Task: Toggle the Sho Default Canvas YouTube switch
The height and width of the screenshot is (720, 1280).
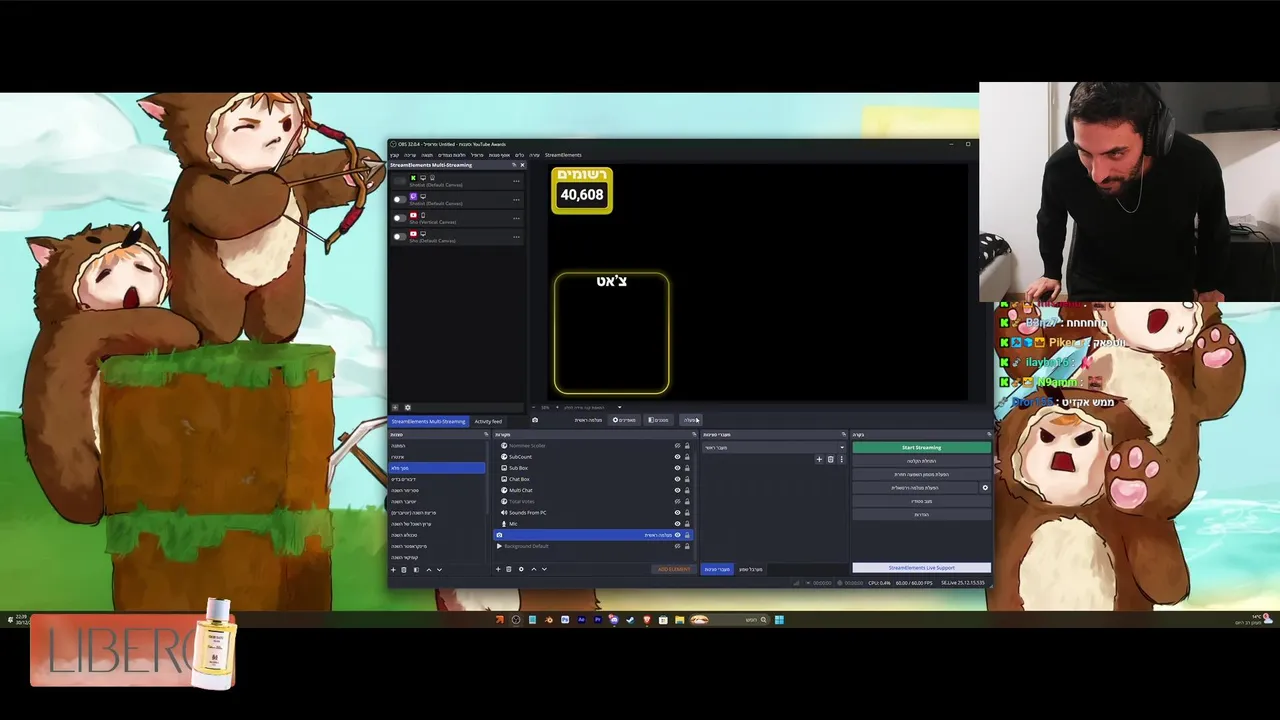Action: tap(400, 237)
